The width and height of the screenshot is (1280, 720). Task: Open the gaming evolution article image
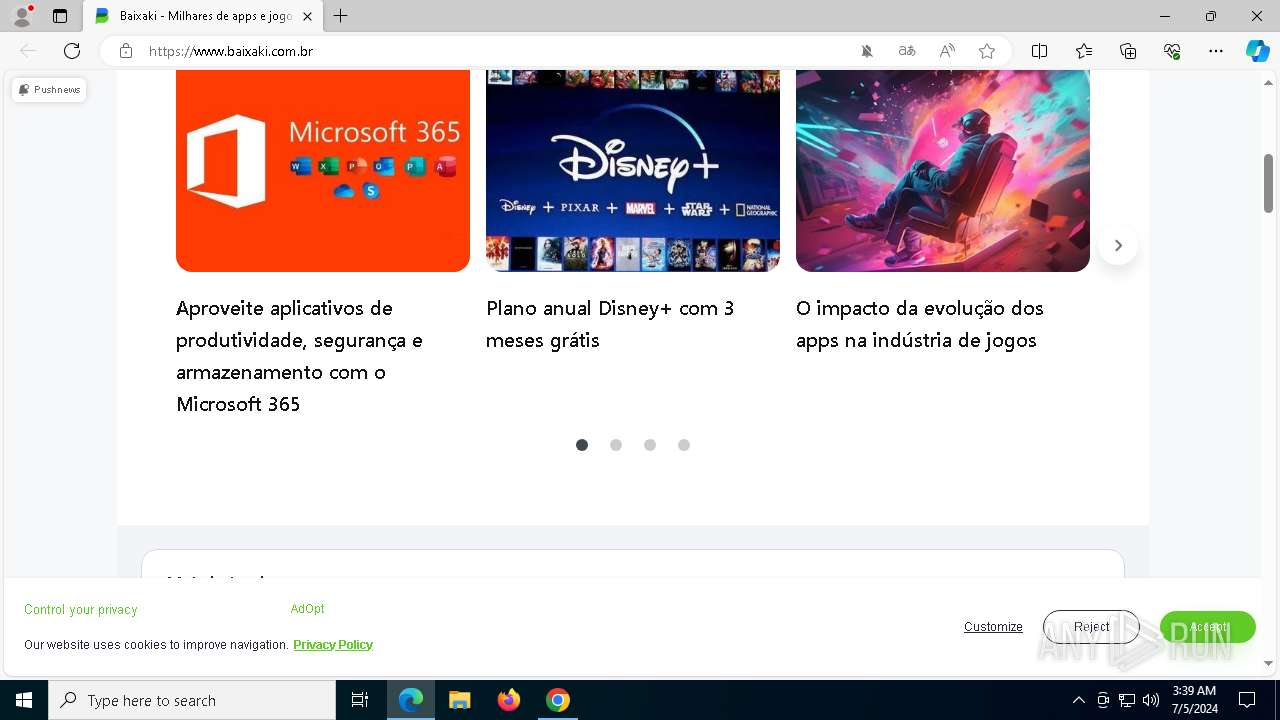point(943,170)
